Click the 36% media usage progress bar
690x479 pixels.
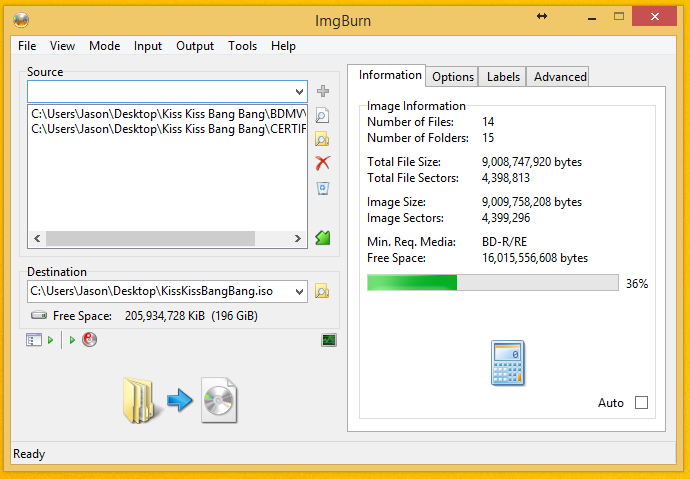[x=492, y=283]
